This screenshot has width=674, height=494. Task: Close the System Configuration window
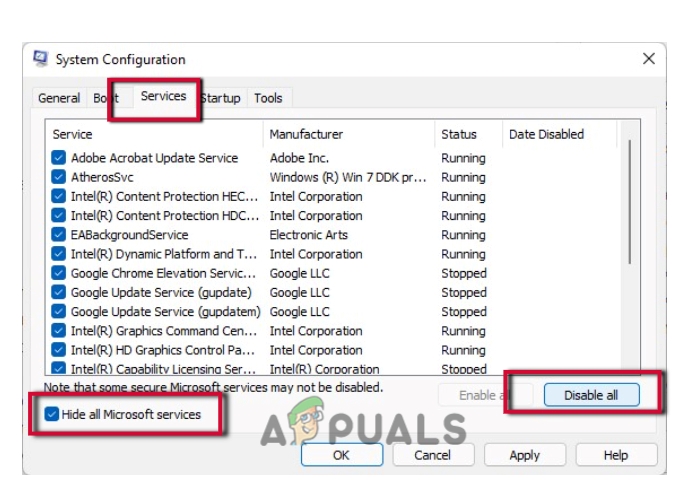click(x=649, y=58)
